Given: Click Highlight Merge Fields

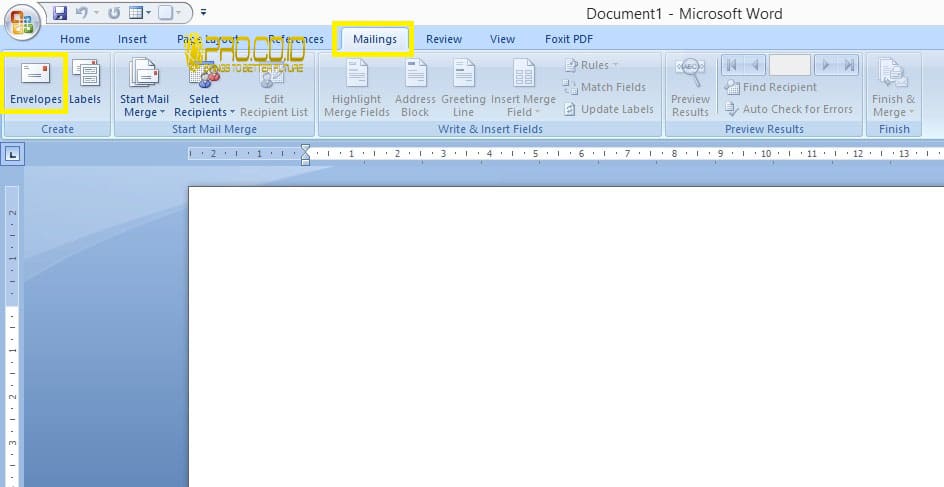Looking at the screenshot, I should 356,88.
